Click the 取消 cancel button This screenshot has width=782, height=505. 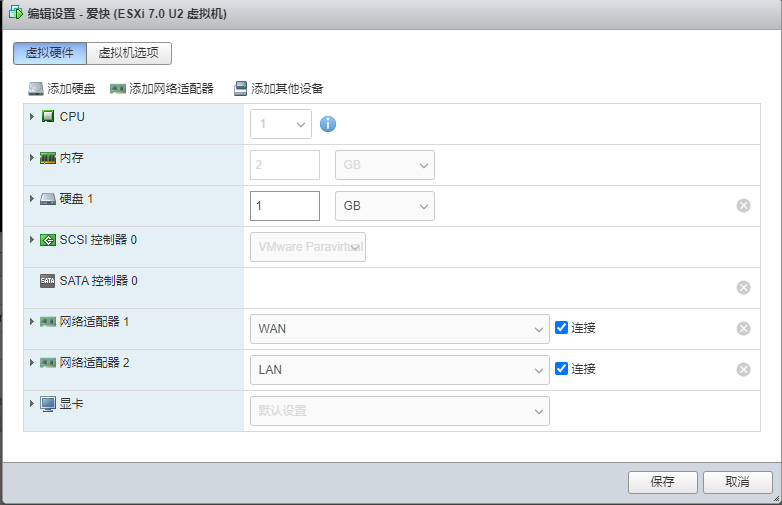(737, 482)
